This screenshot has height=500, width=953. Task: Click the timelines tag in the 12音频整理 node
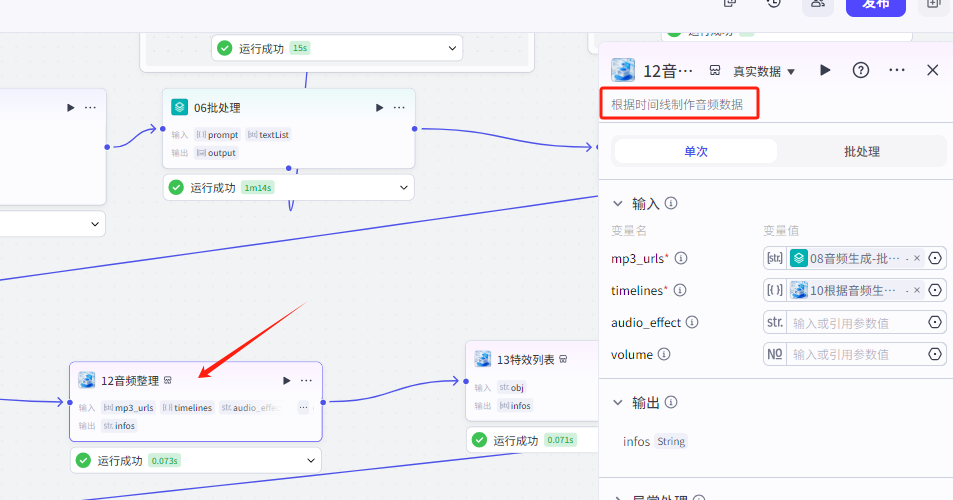click(x=187, y=408)
